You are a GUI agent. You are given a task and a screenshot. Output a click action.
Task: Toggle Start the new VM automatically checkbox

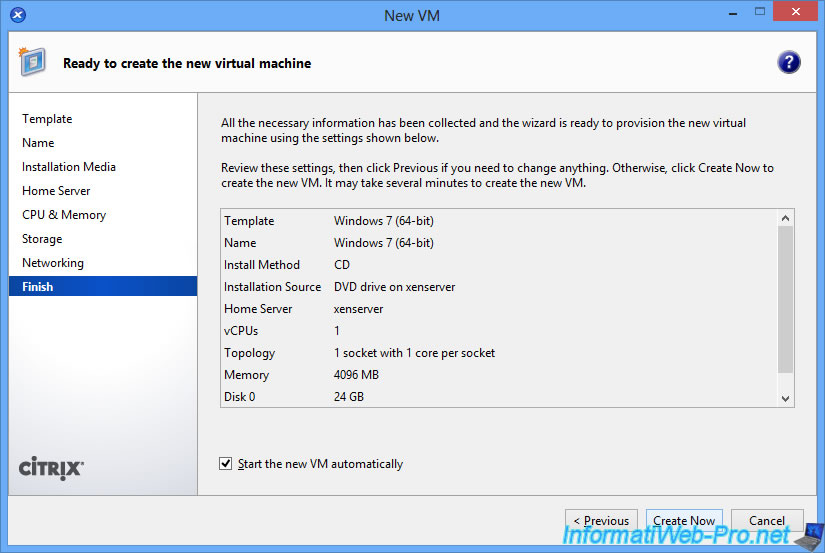[x=225, y=464]
